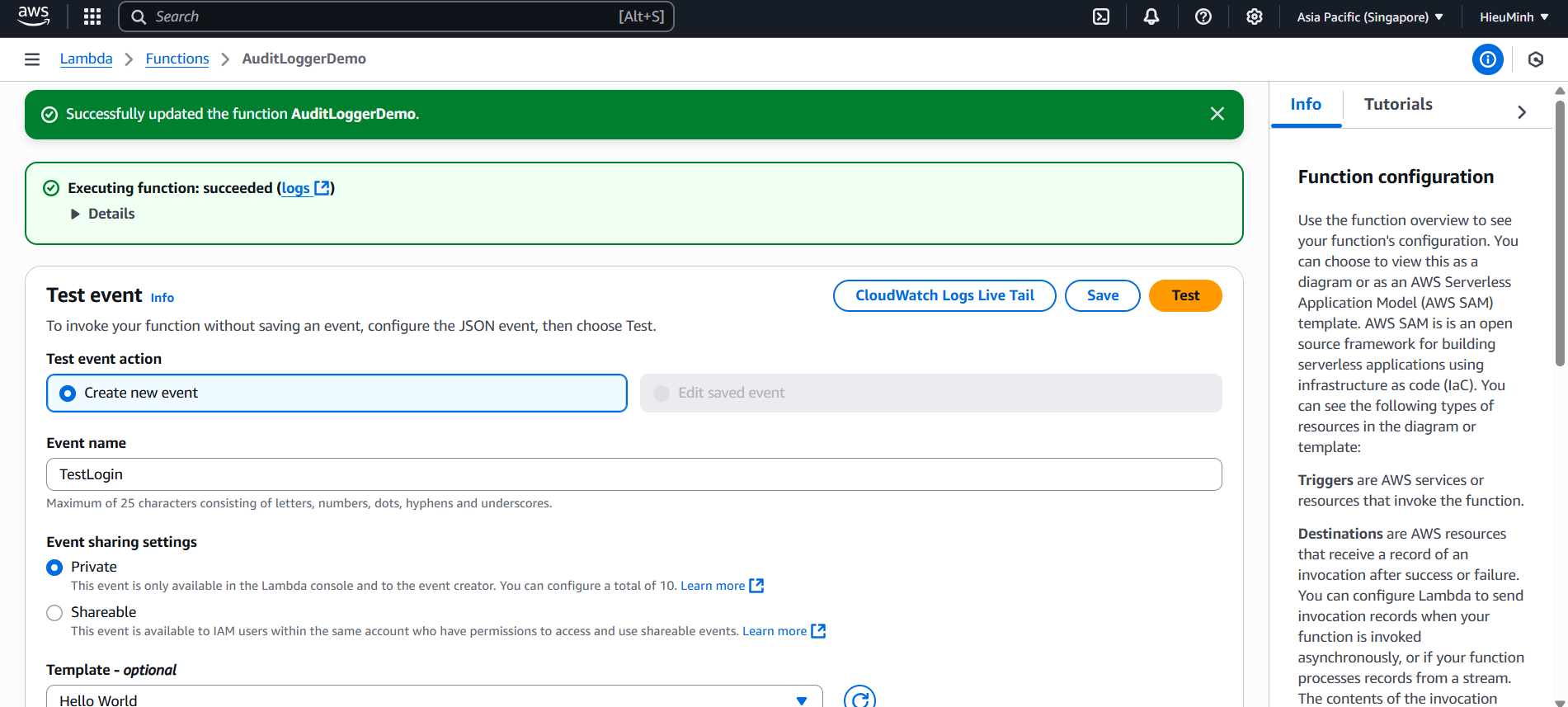This screenshot has width=1568, height=707.
Task: Open the Hello World template dropdown
Action: pyautogui.click(x=435, y=698)
